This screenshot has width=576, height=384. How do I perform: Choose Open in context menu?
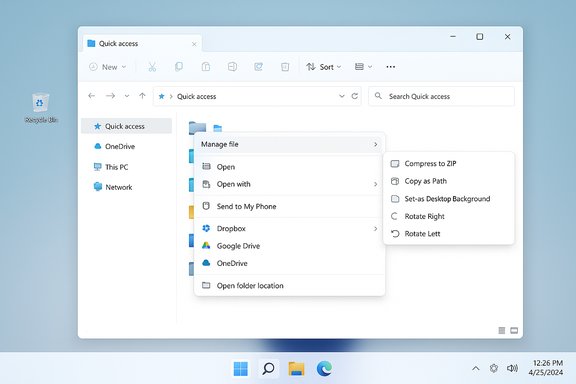pyautogui.click(x=289, y=167)
